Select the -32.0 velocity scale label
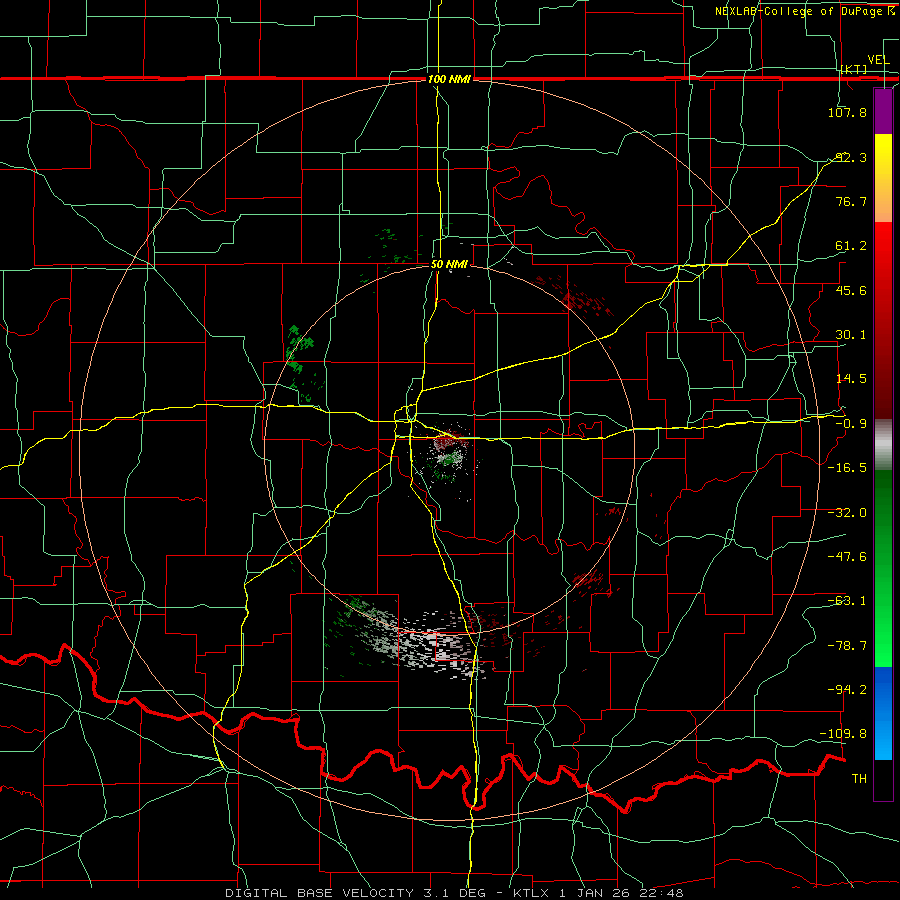 847,513
